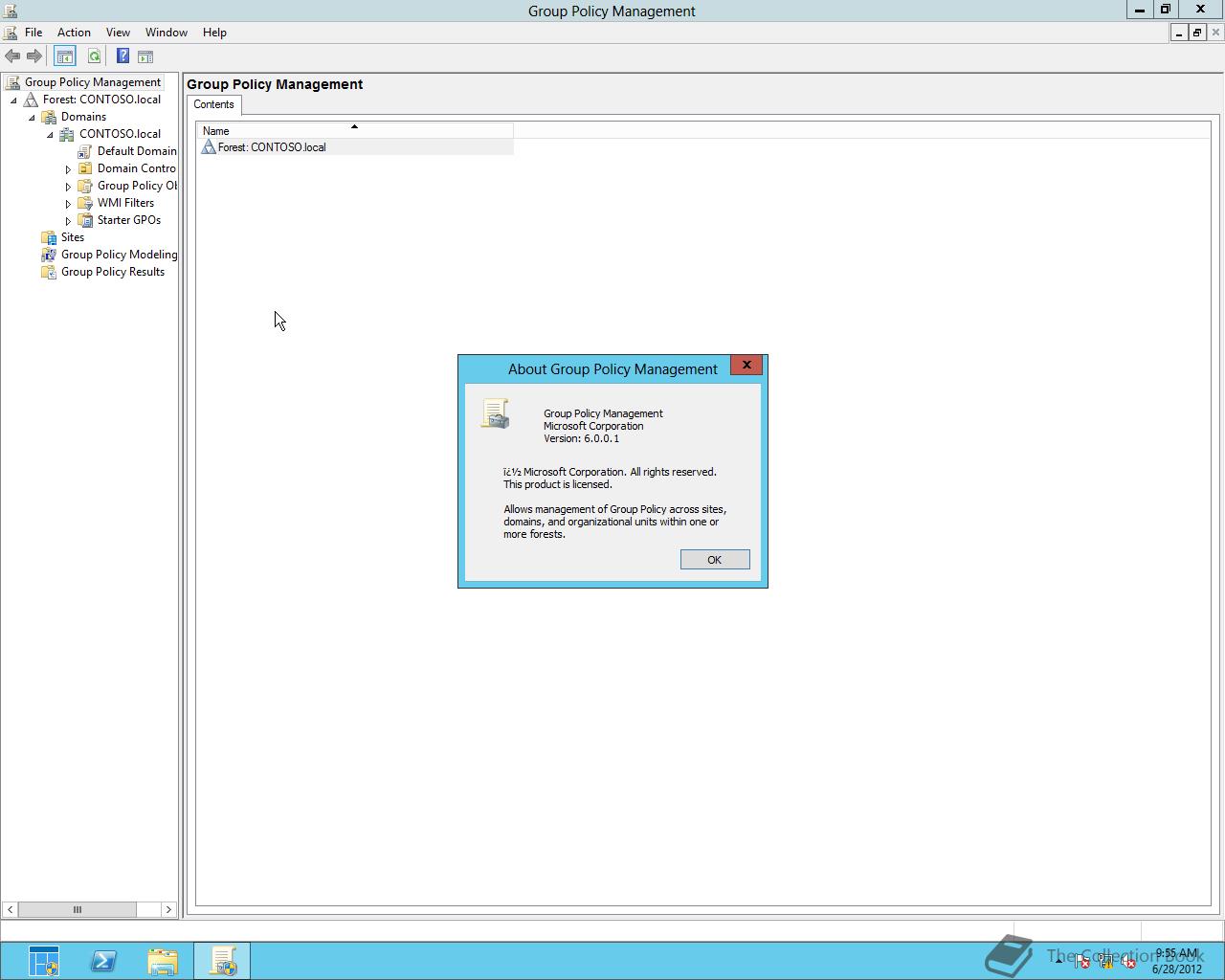Collapse the Domains node
Screen dimensions: 1225x980
[32, 117]
